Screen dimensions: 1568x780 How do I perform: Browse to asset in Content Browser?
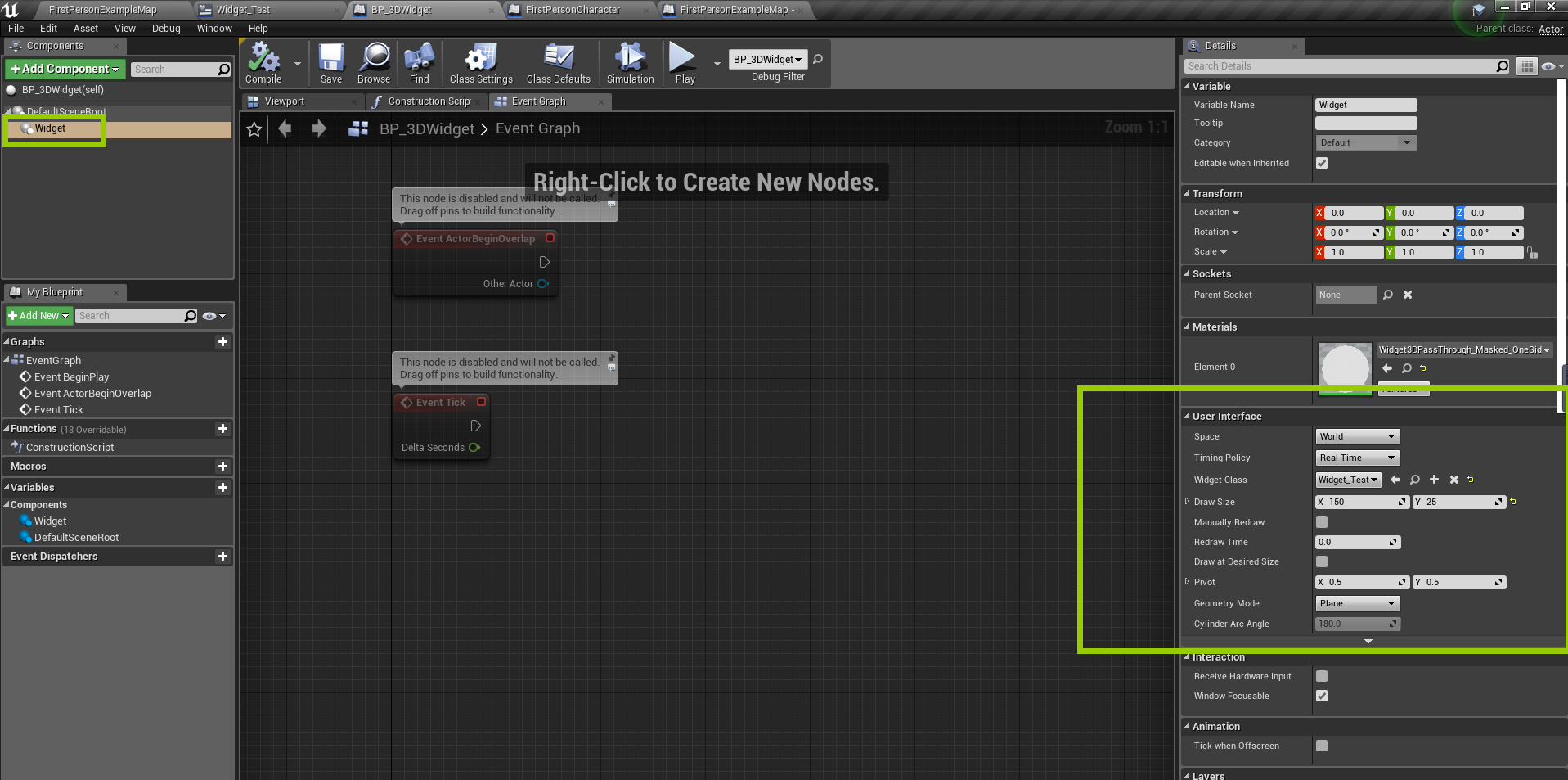[x=373, y=62]
